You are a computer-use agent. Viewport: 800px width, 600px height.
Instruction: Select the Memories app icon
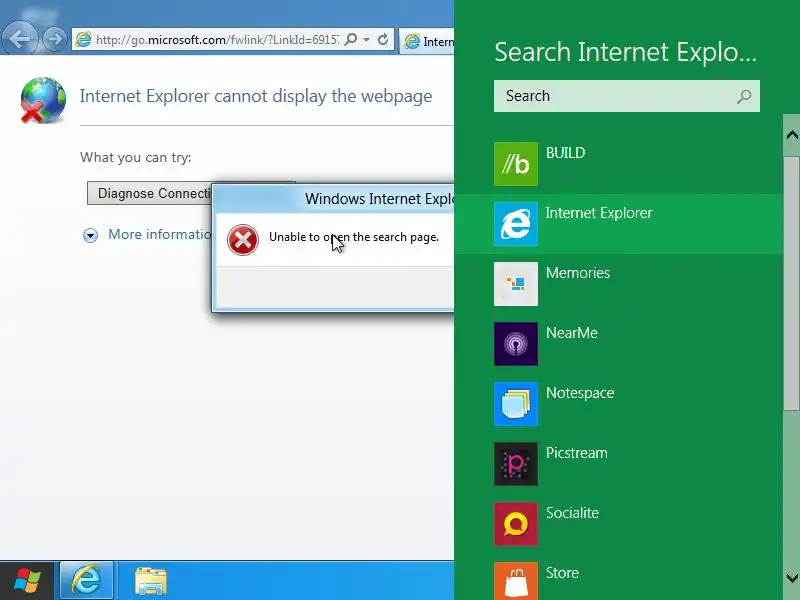coord(516,284)
